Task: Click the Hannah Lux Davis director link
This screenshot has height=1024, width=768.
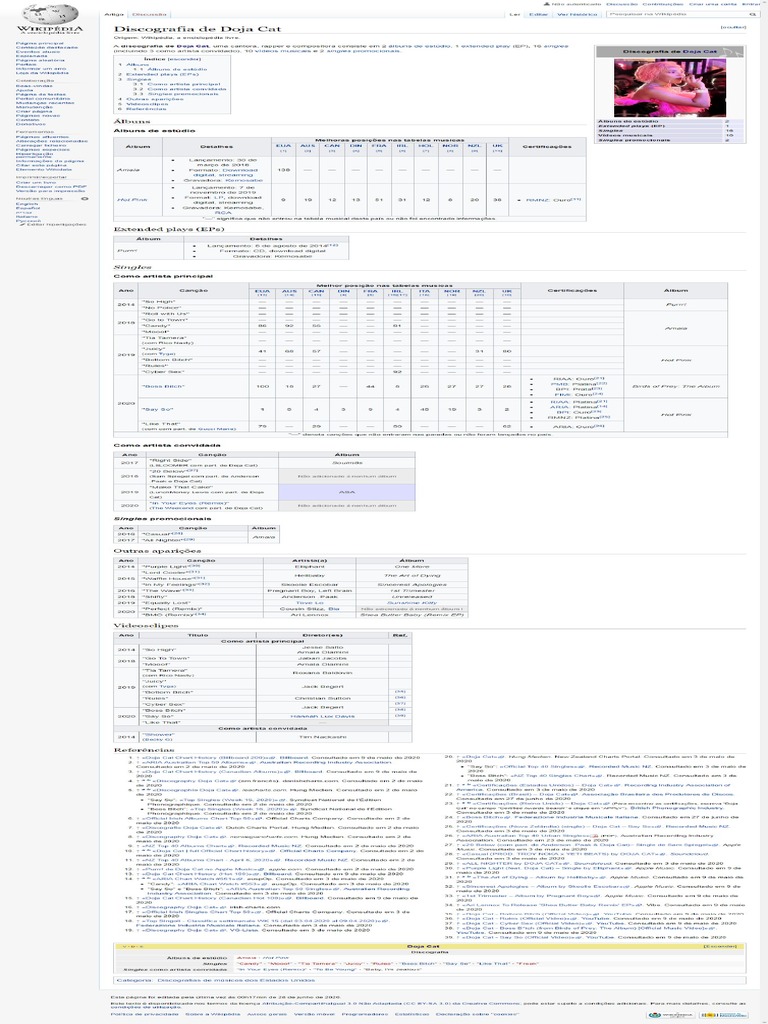Action: (x=323, y=716)
